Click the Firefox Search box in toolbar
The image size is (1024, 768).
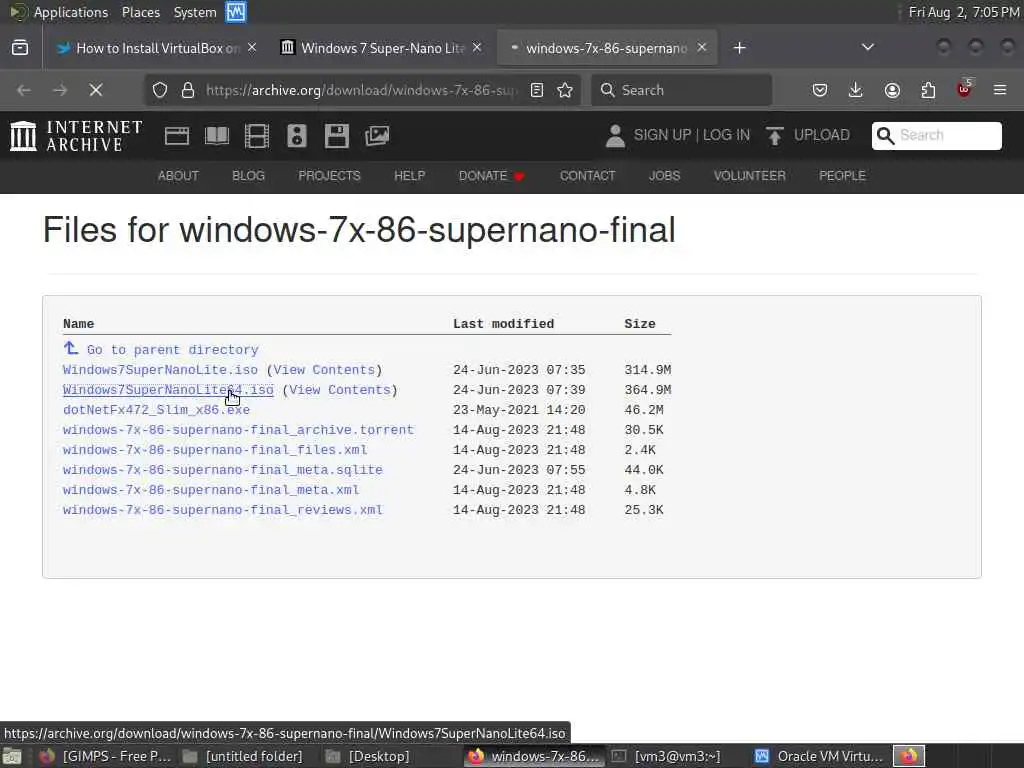click(x=682, y=90)
